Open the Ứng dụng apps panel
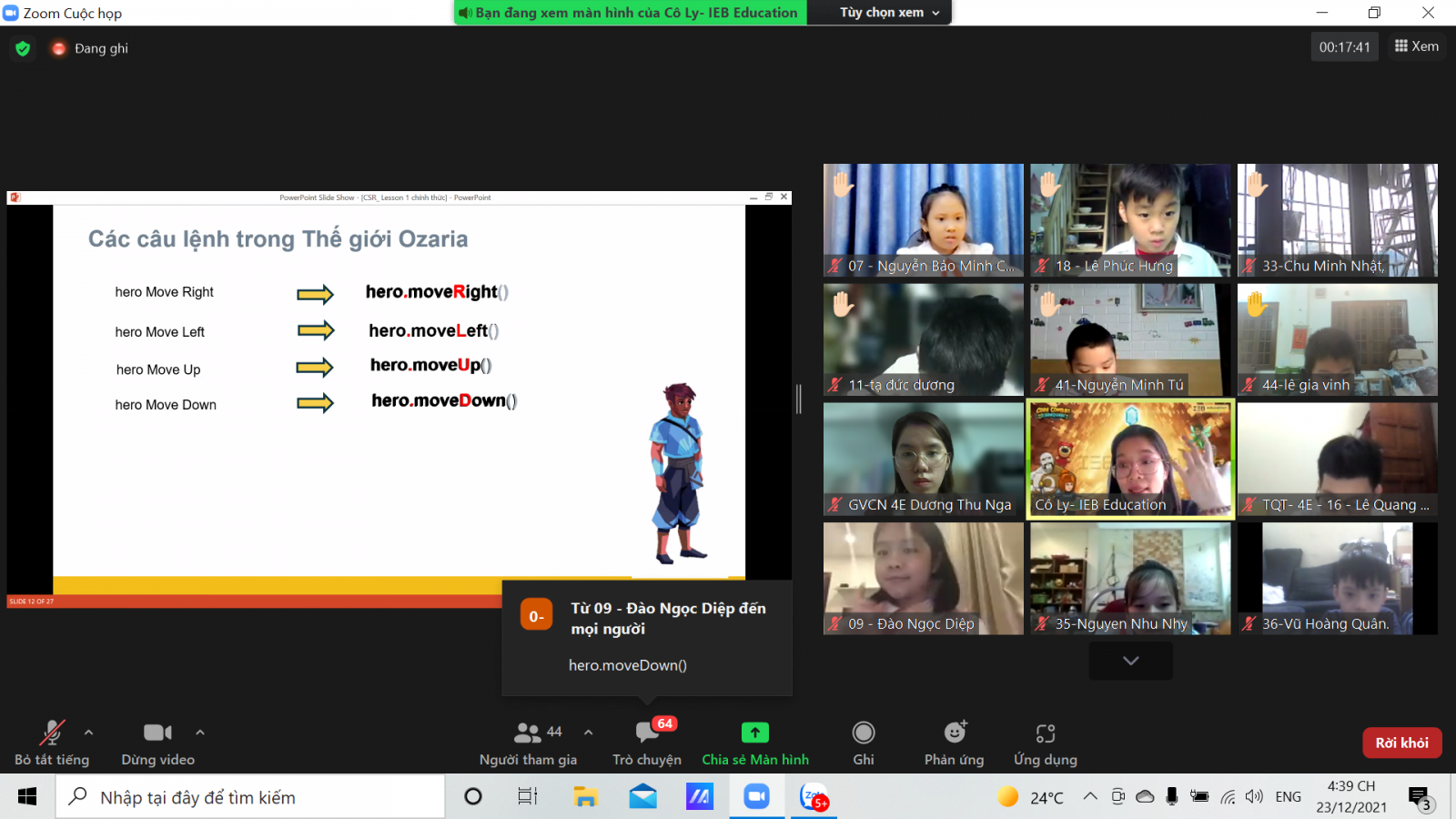 click(x=1045, y=742)
